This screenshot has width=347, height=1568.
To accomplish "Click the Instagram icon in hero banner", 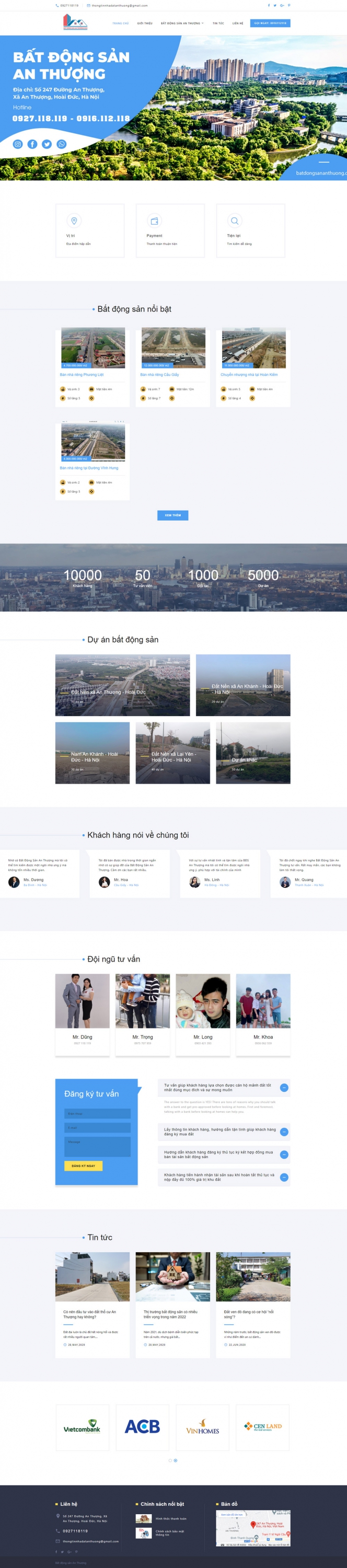I will [x=18, y=144].
